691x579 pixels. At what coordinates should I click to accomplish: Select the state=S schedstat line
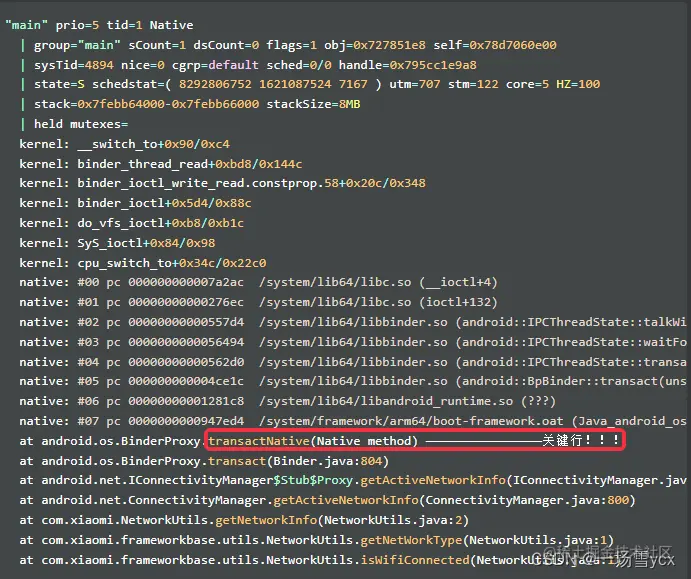tap(310, 84)
